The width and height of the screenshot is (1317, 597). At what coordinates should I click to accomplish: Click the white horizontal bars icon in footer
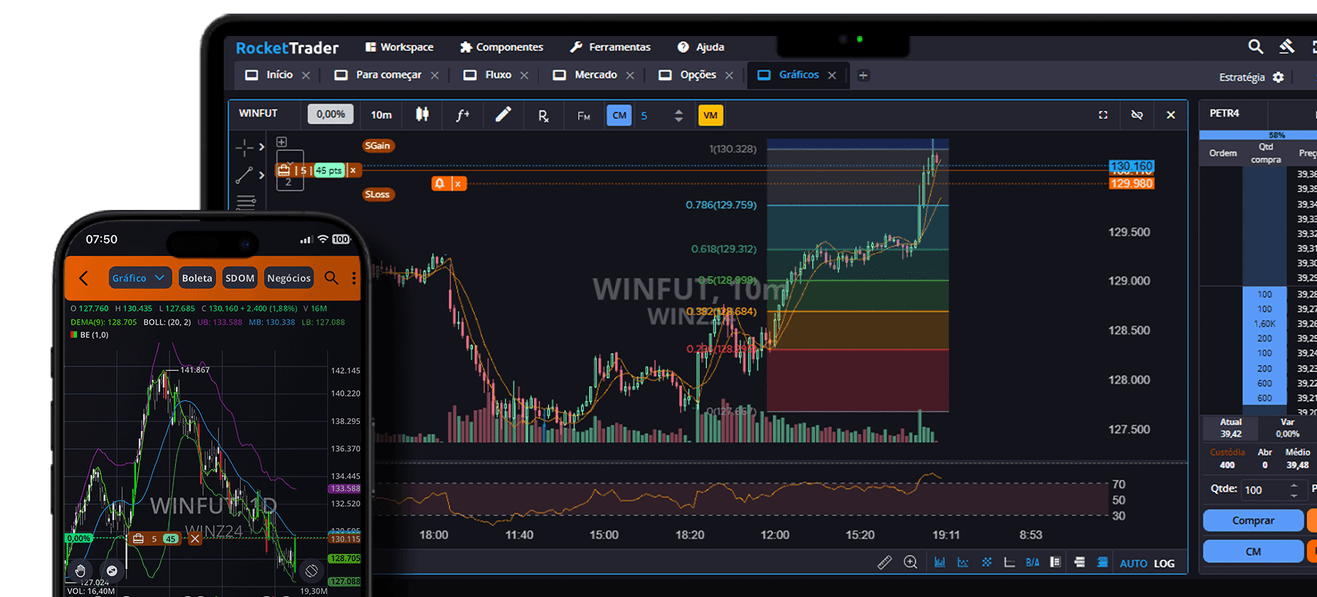click(1080, 563)
